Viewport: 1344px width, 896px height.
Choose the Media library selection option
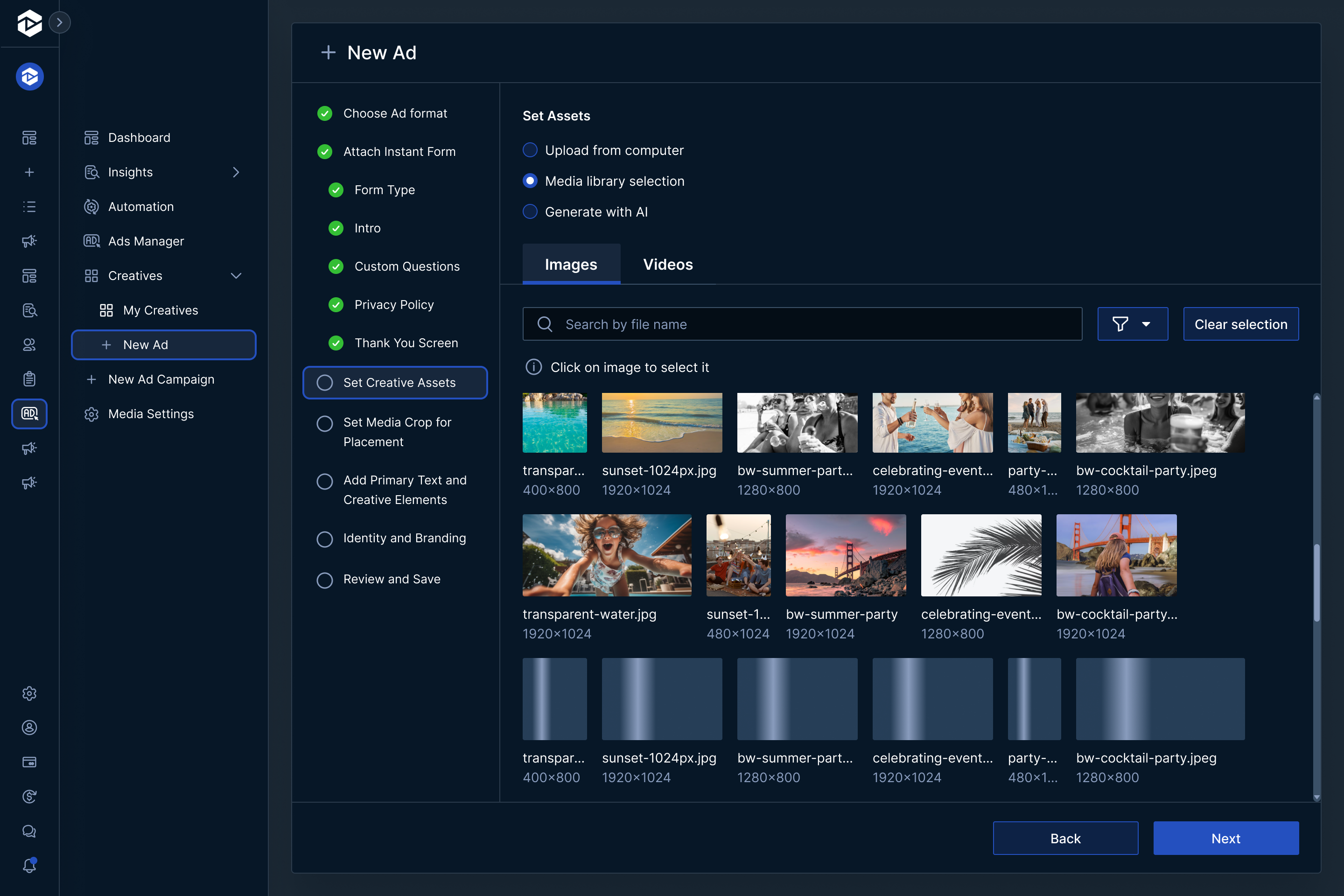coord(530,181)
